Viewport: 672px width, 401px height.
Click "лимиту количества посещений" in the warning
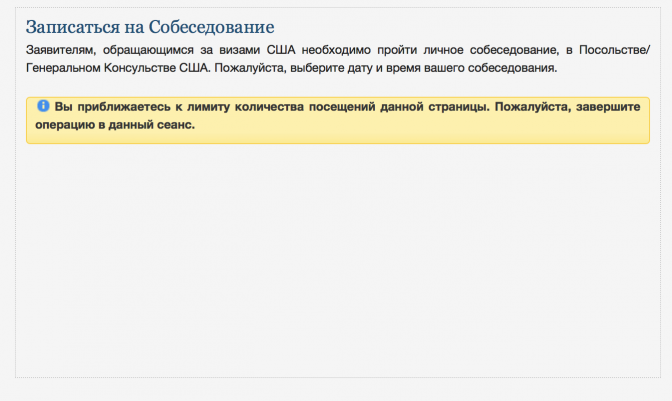(x=252, y=107)
